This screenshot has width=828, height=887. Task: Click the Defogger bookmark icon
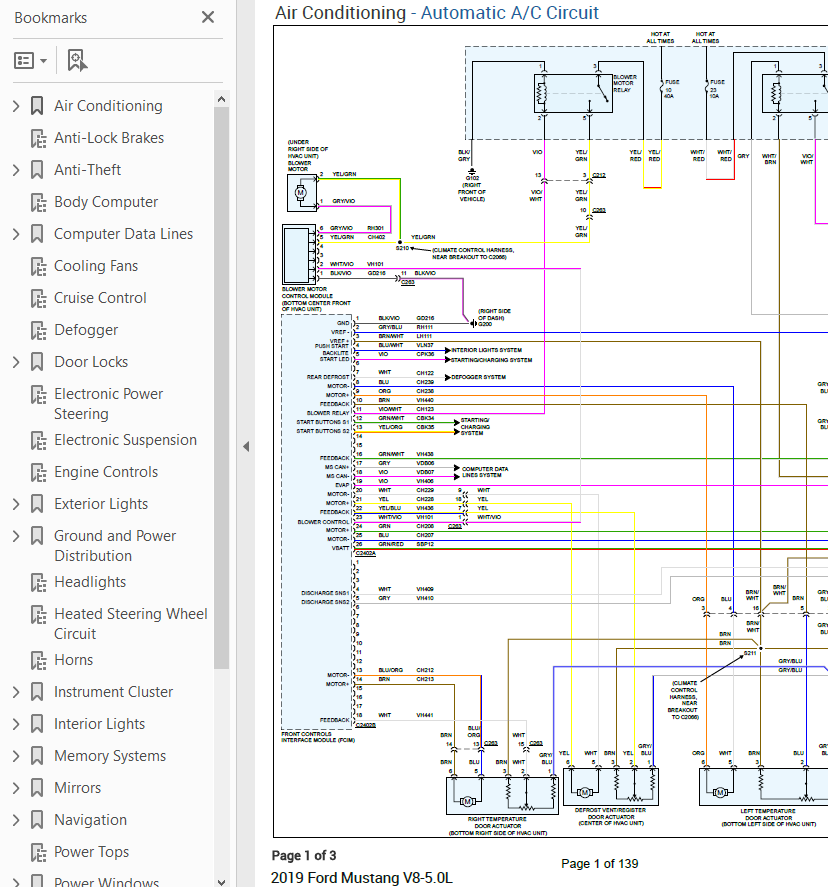[38, 330]
